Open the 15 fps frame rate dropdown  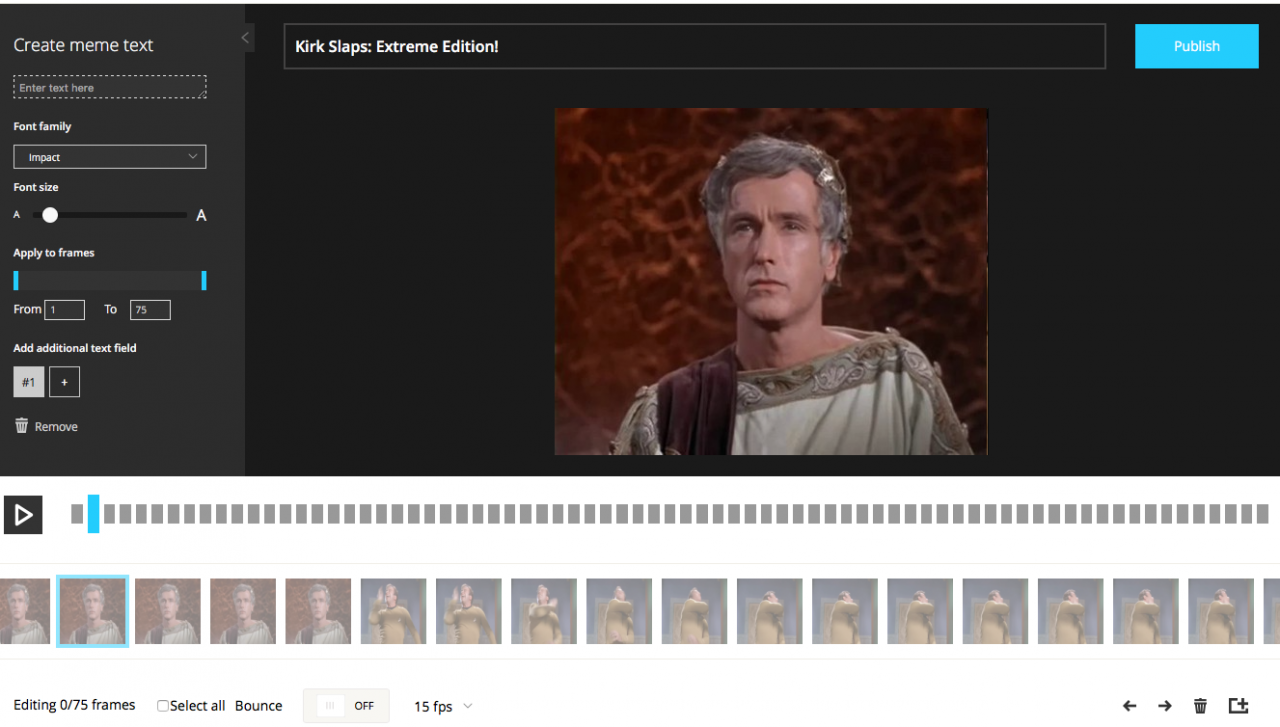[443, 706]
